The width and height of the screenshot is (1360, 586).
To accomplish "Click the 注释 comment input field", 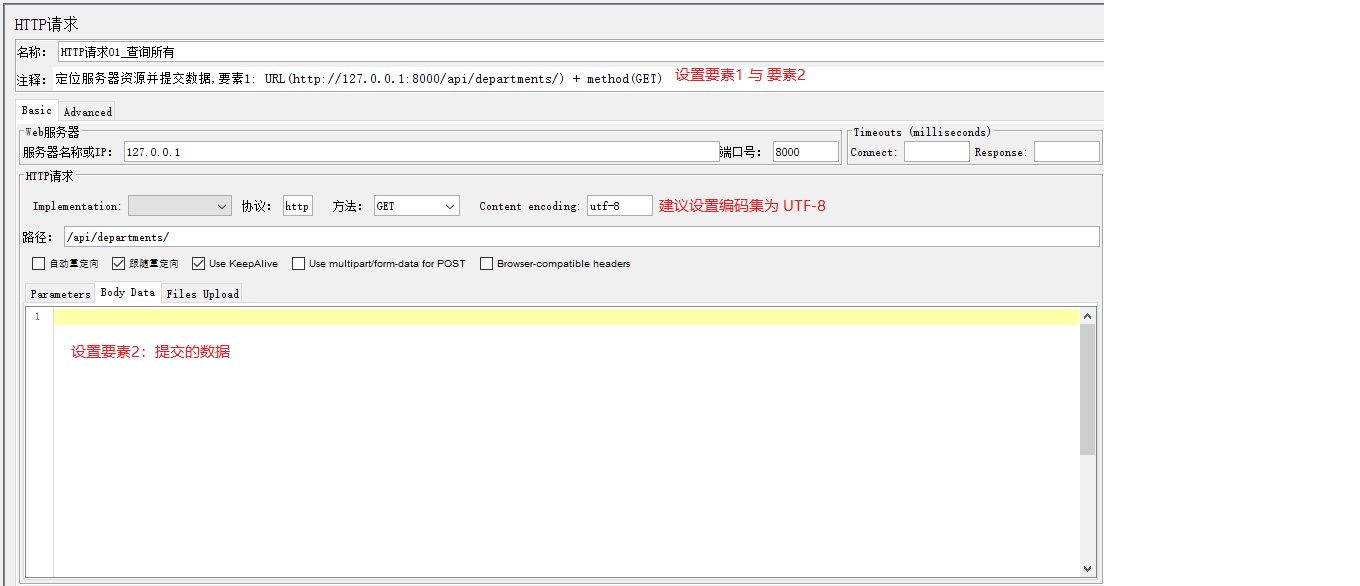I will click(x=580, y=78).
